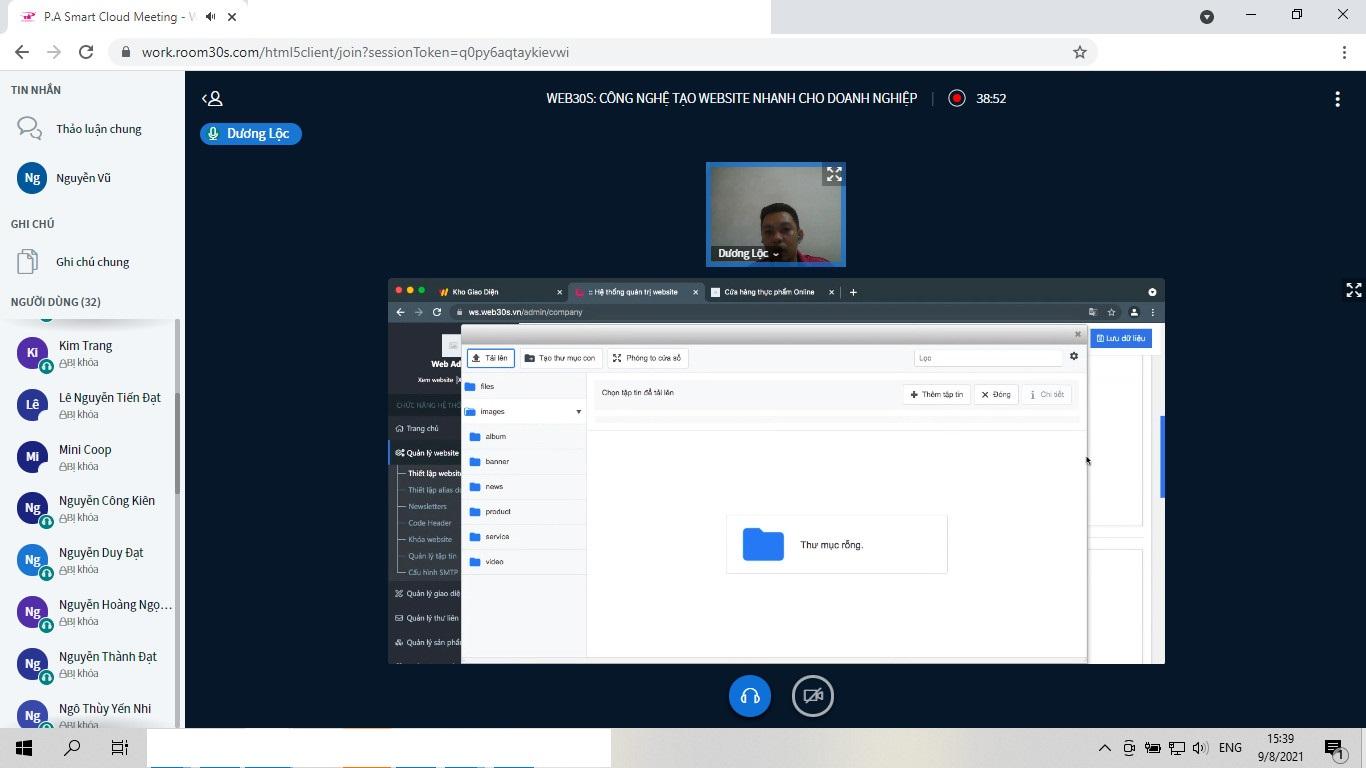The height and width of the screenshot is (768, 1366).
Task: Open the meeting options kebab menu
Action: pyautogui.click(x=1337, y=98)
